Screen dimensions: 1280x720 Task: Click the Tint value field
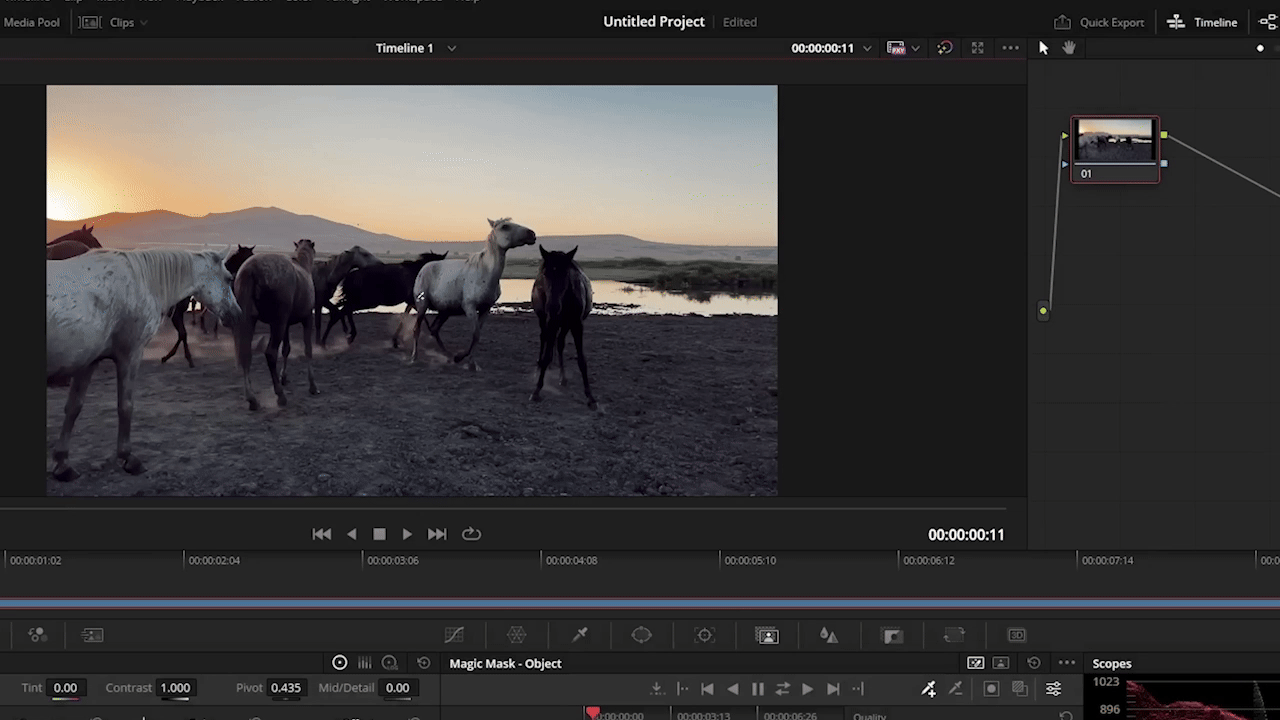[65, 688]
